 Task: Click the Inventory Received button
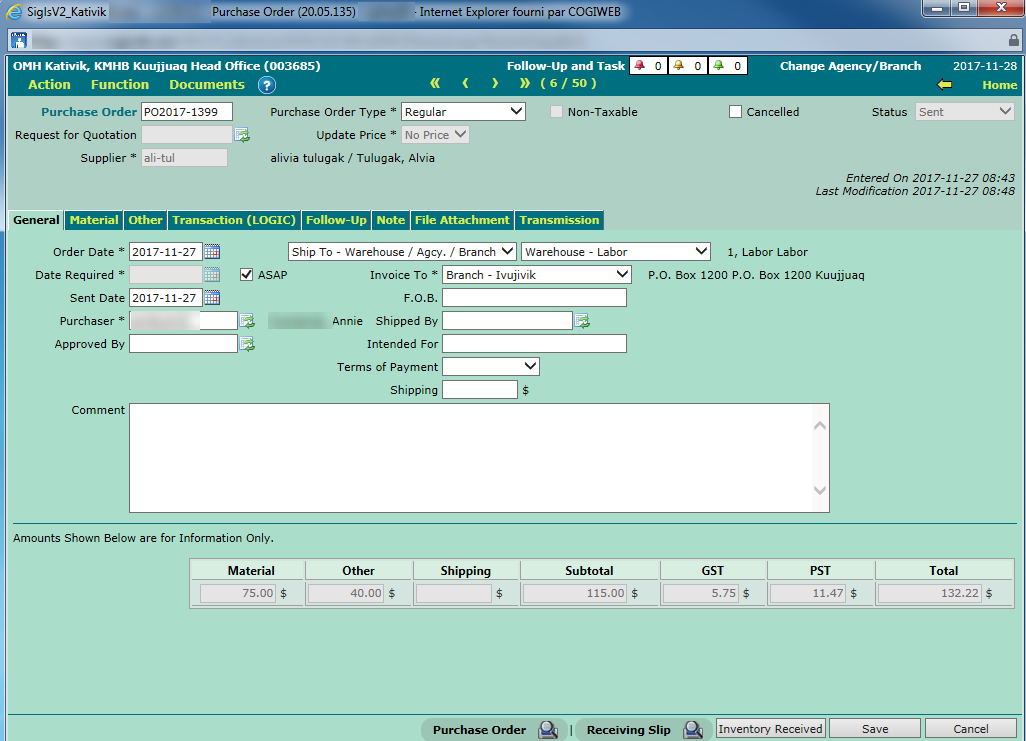tap(770, 729)
